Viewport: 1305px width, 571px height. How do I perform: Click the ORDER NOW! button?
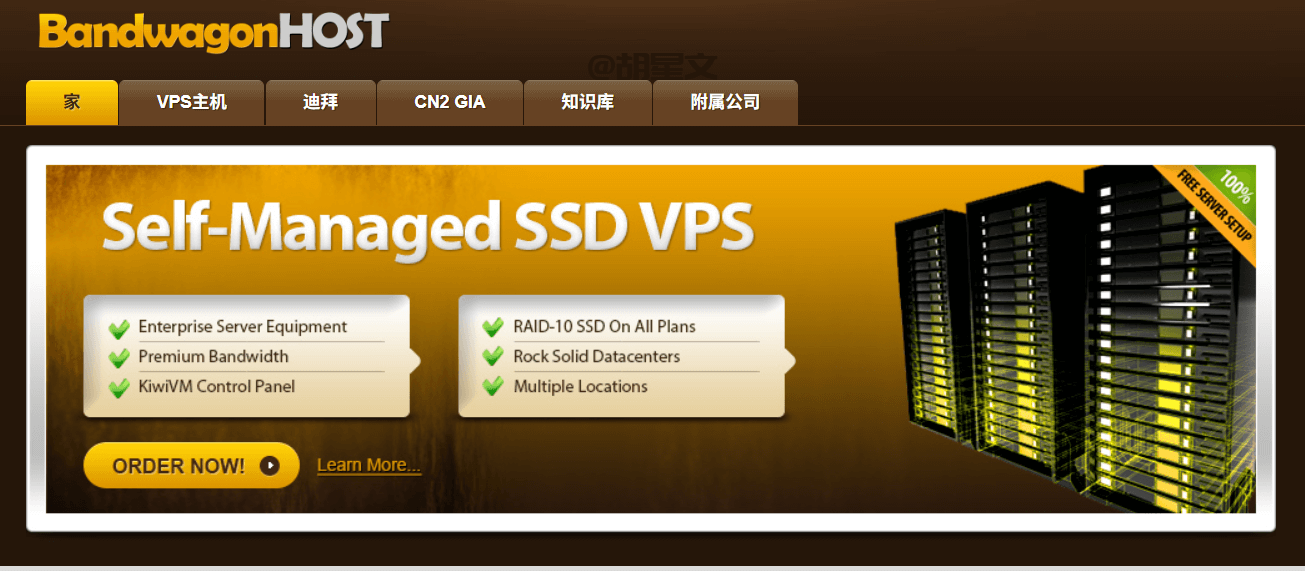(x=191, y=465)
